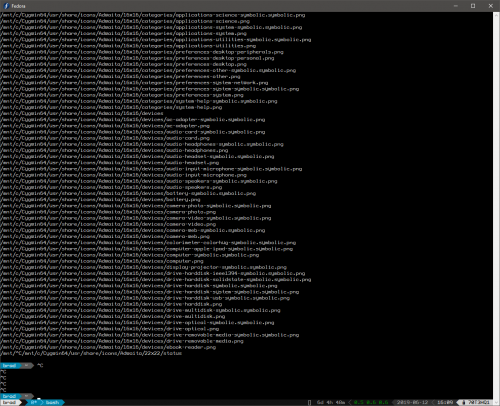The width and height of the screenshot is (500, 406).
Task: Click the line ending 22x22/status
Action: pos(91,354)
